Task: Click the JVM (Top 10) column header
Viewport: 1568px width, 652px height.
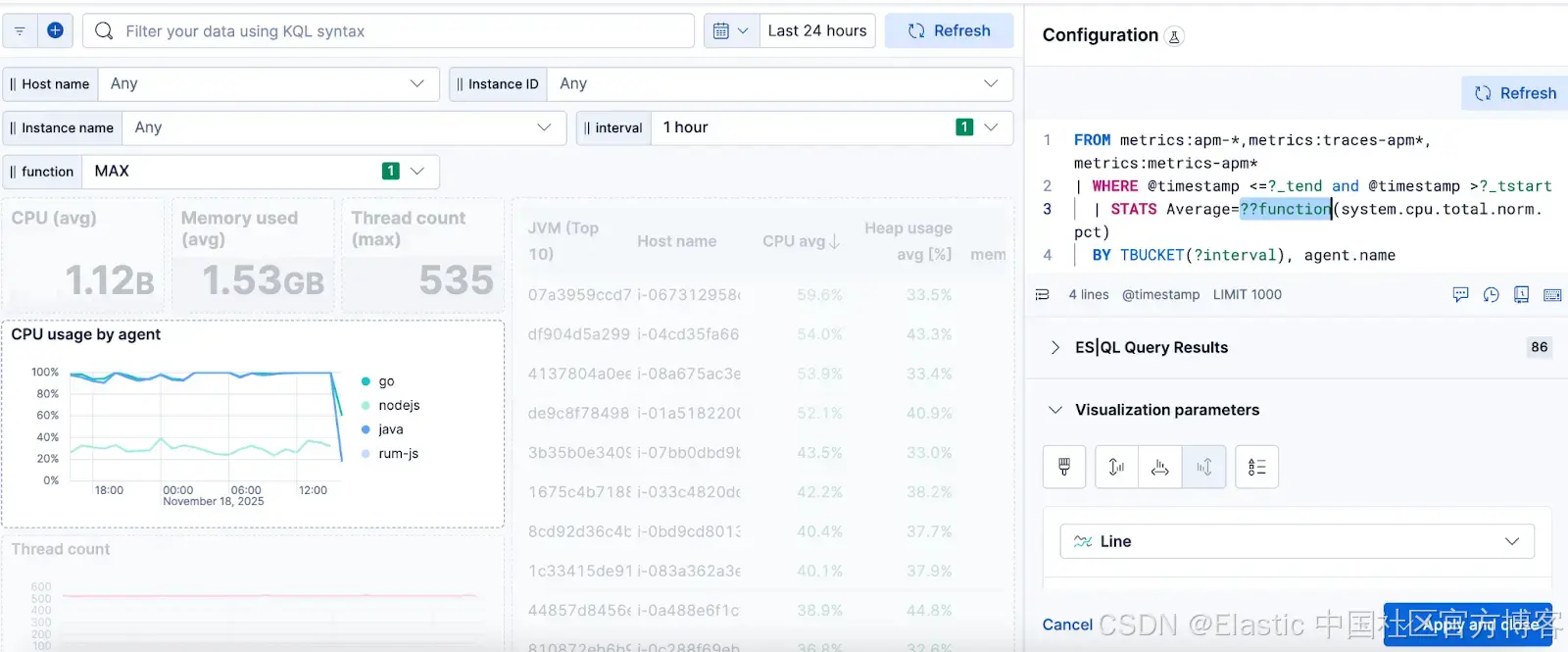Action: tap(563, 241)
